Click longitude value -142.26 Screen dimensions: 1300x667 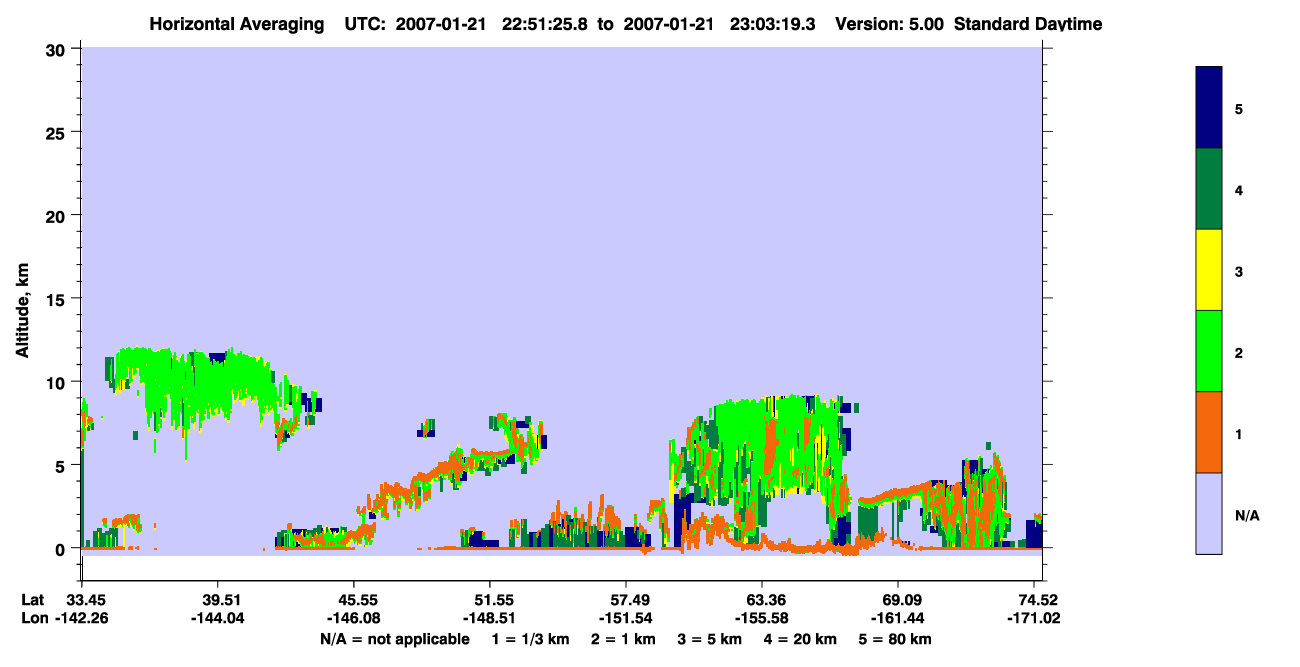82,618
